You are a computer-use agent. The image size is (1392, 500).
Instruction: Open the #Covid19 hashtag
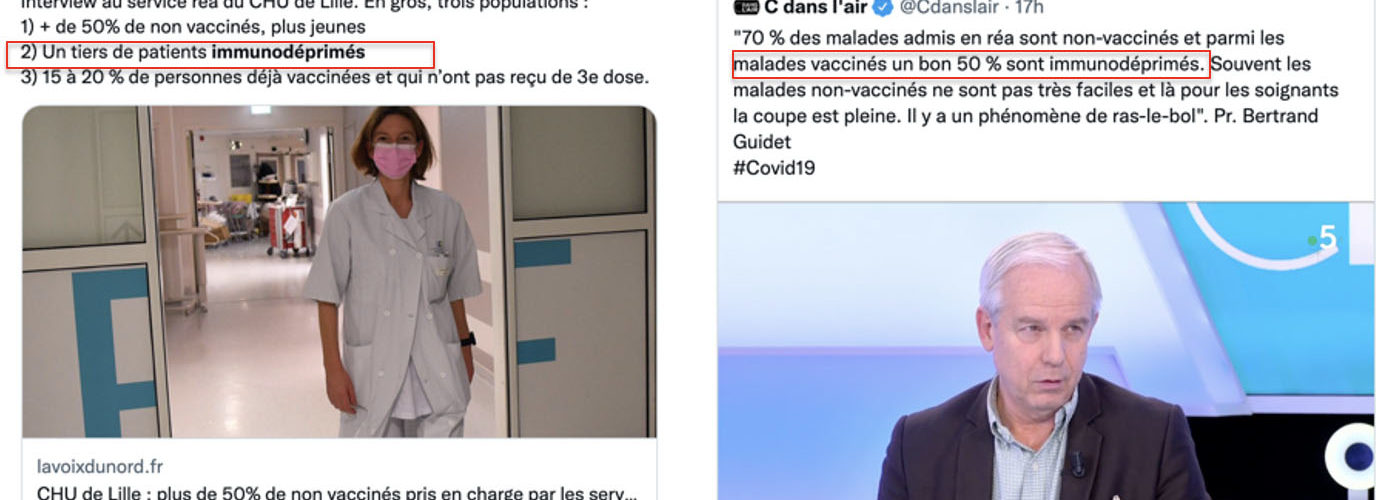[x=774, y=168]
